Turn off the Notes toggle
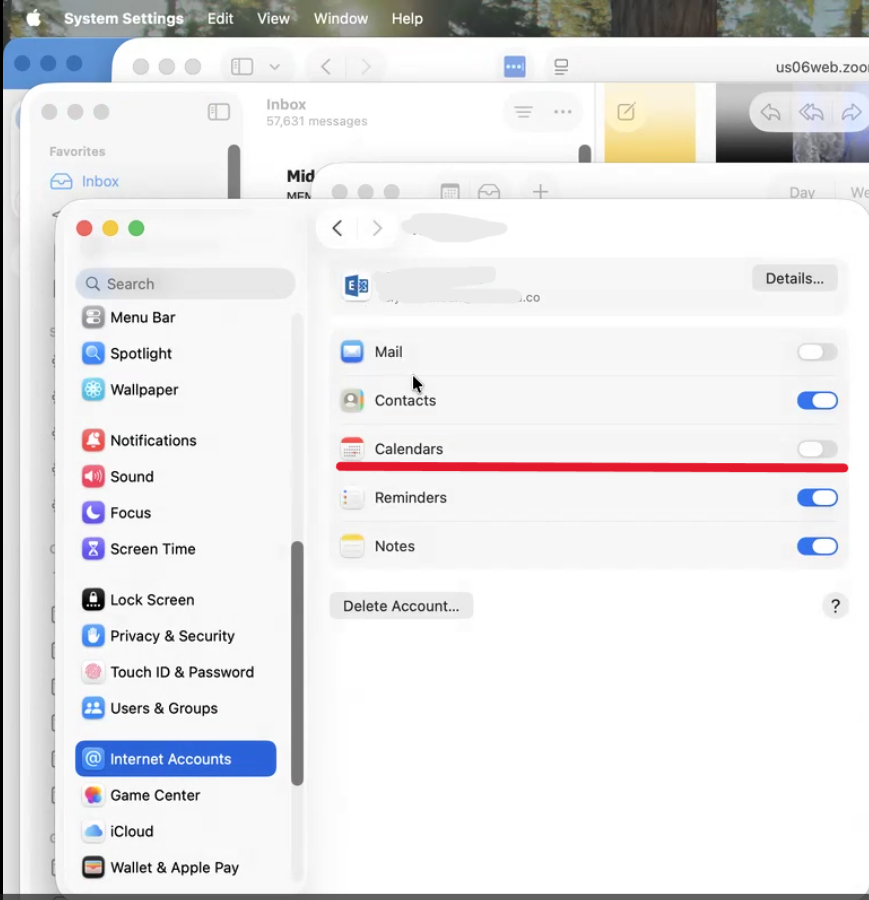Viewport: 869px width, 900px height. pyautogui.click(x=817, y=546)
